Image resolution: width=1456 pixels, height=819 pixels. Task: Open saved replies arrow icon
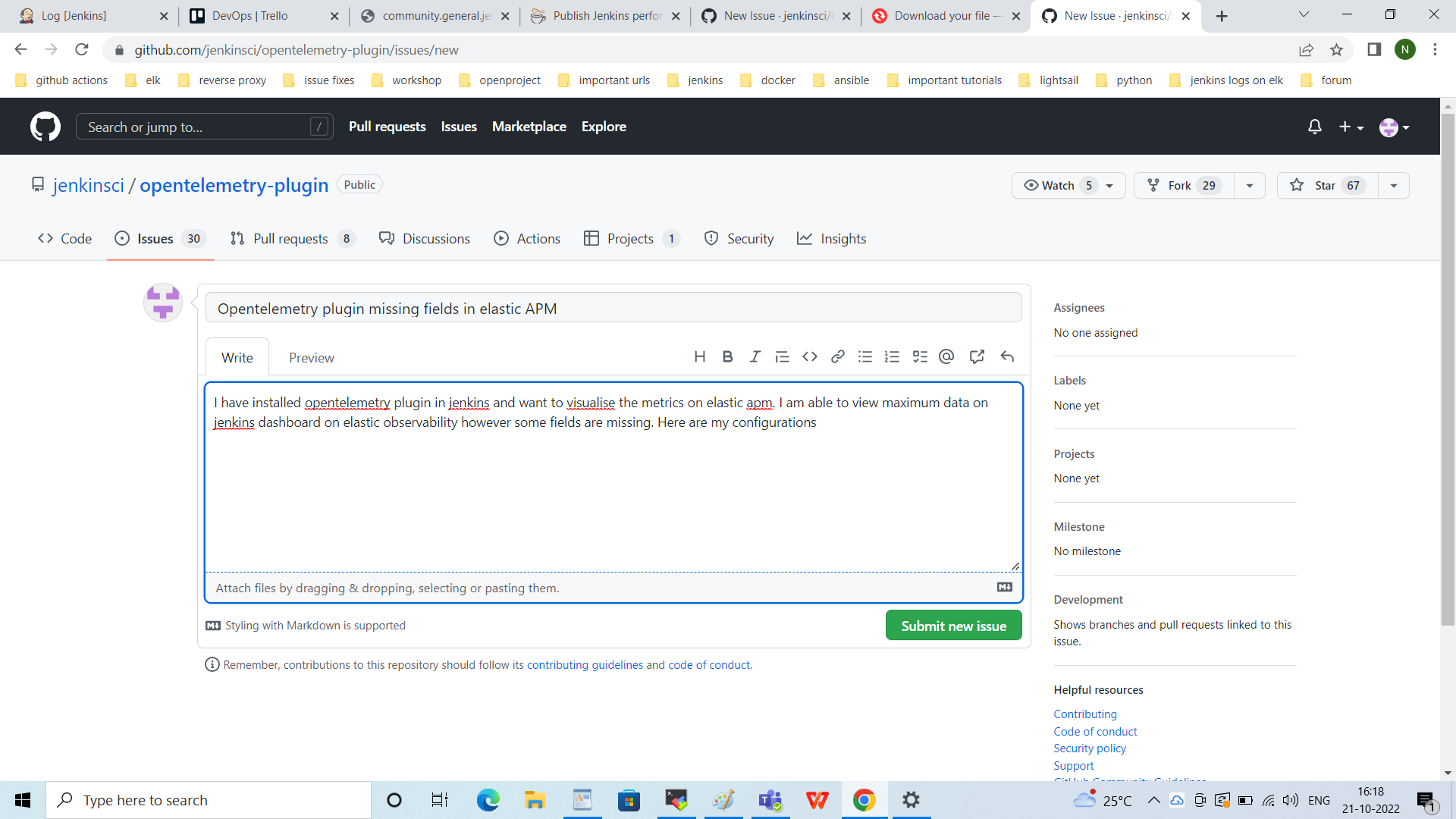click(1007, 356)
